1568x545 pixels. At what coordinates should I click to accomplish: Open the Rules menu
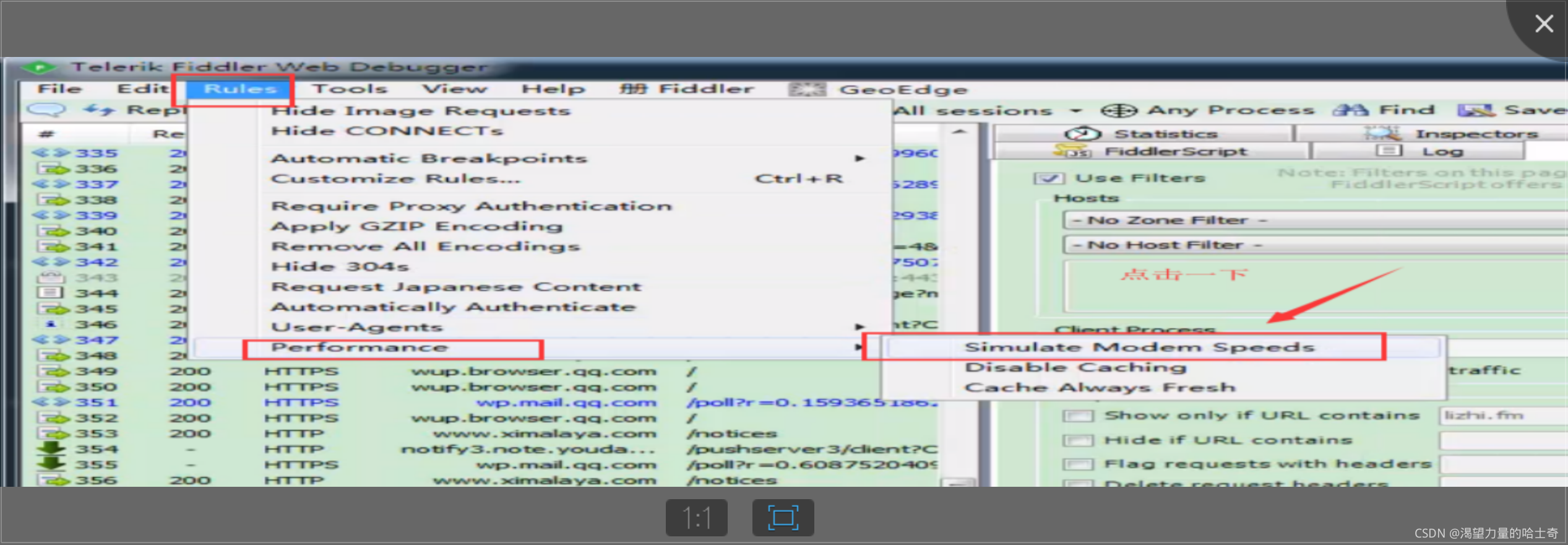pyautogui.click(x=239, y=89)
